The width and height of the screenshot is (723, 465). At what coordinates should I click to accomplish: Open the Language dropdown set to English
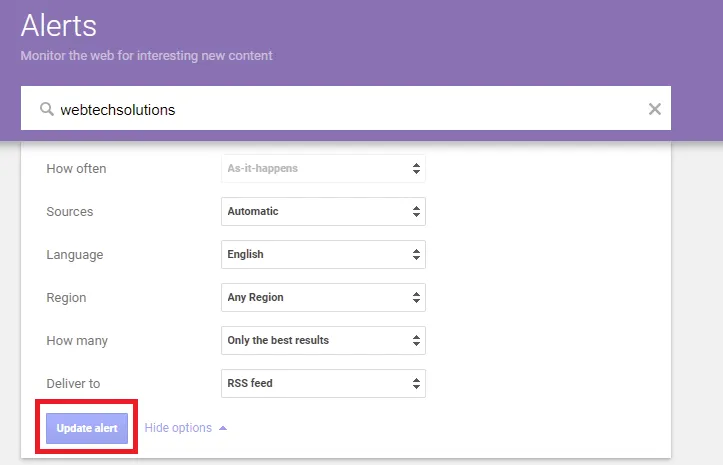click(323, 254)
